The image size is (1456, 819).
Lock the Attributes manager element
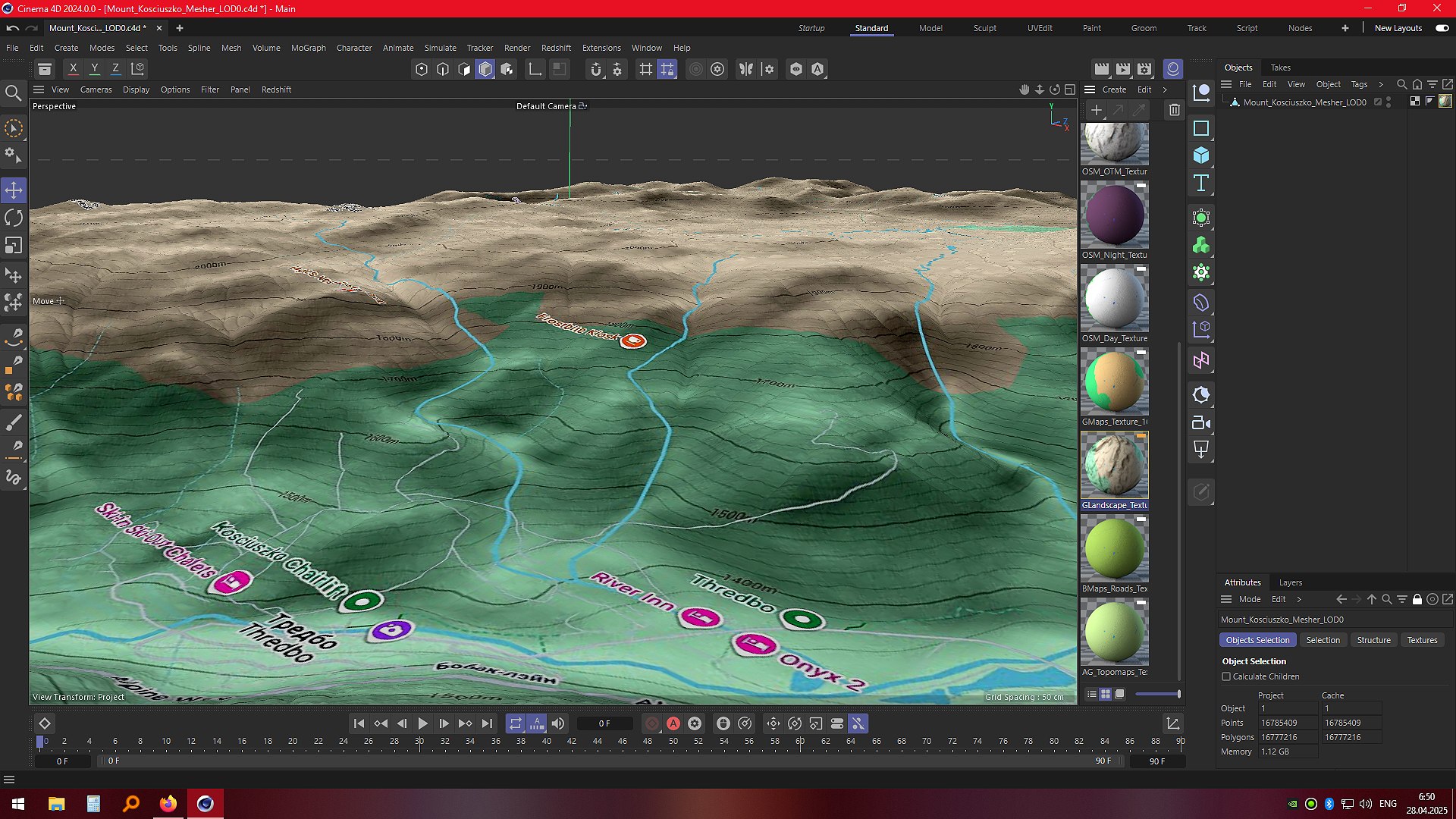(1417, 599)
